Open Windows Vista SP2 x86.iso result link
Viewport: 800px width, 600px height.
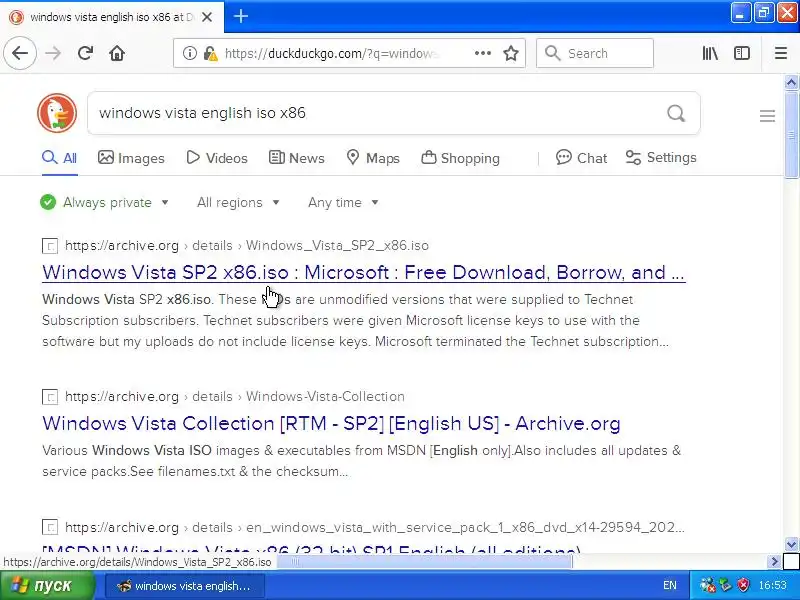pyautogui.click(x=363, y=272)
